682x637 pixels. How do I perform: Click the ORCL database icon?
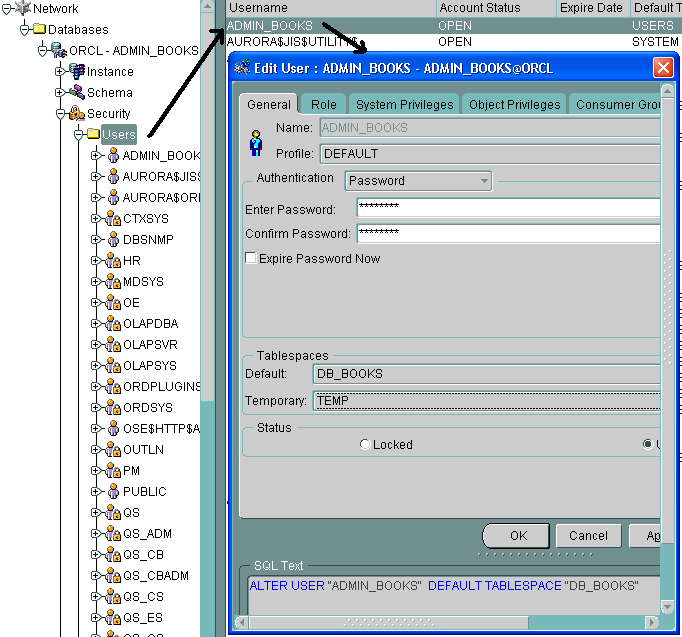tap(59, 50)
